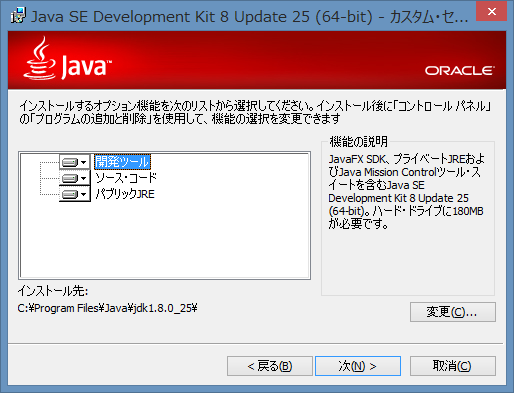Cancel setup with the 取消(C) button
The height and width of the screenshot is (393, 514).
coord(453,366)
